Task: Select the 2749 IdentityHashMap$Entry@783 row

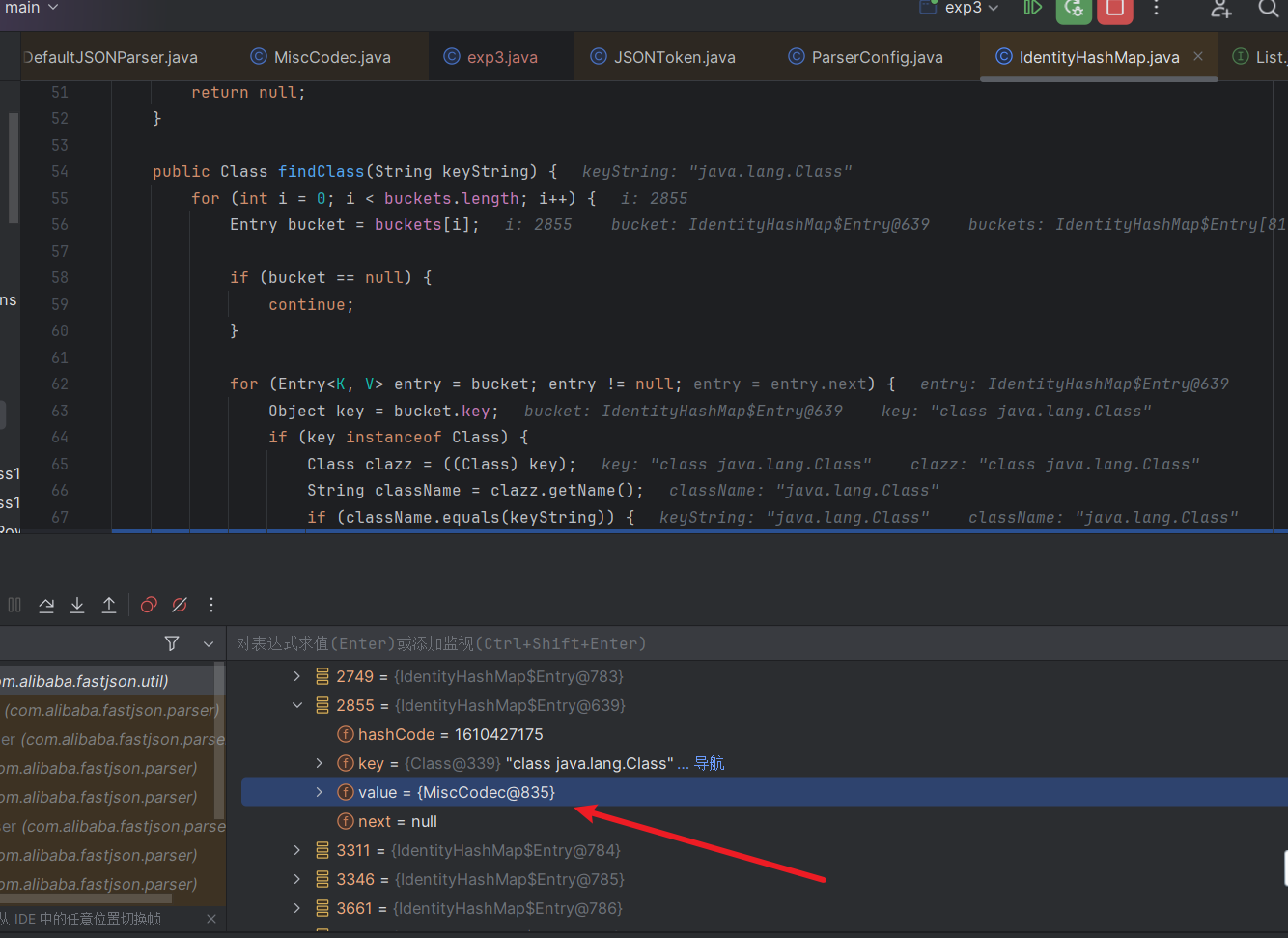Action: coord(765,676)
